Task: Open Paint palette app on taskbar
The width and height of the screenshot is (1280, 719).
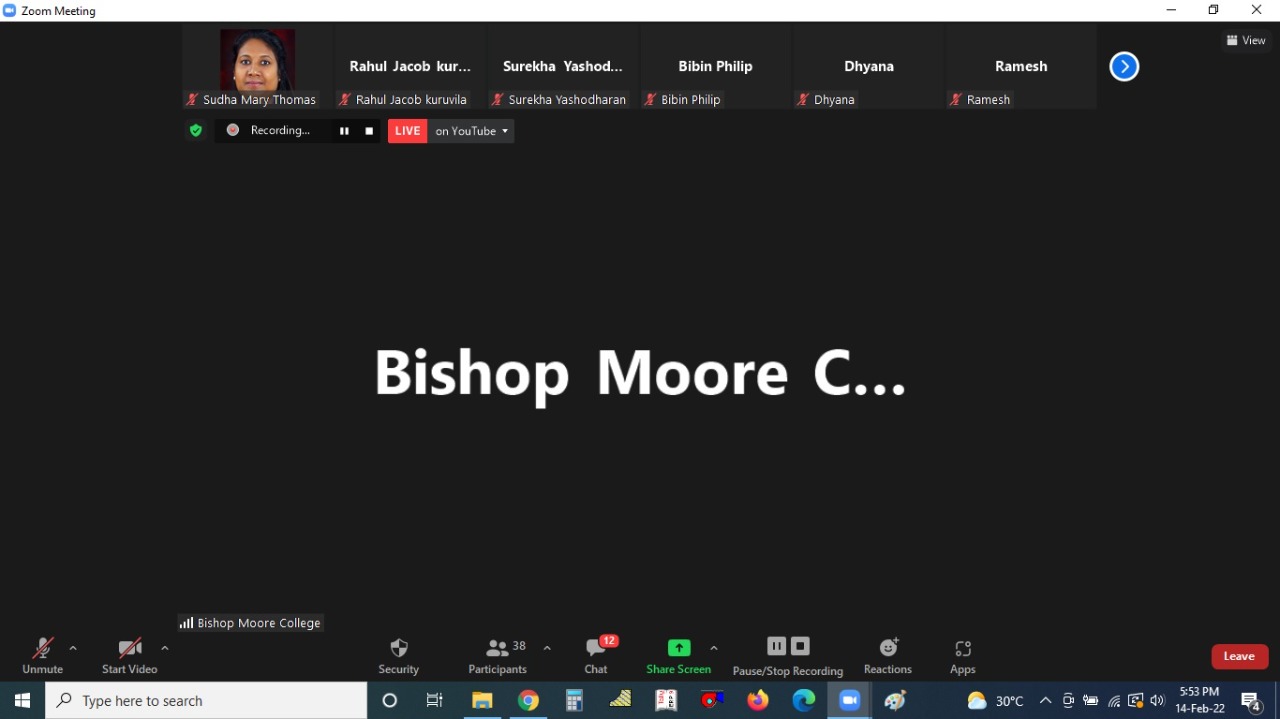Action: [x=896, y=700]
